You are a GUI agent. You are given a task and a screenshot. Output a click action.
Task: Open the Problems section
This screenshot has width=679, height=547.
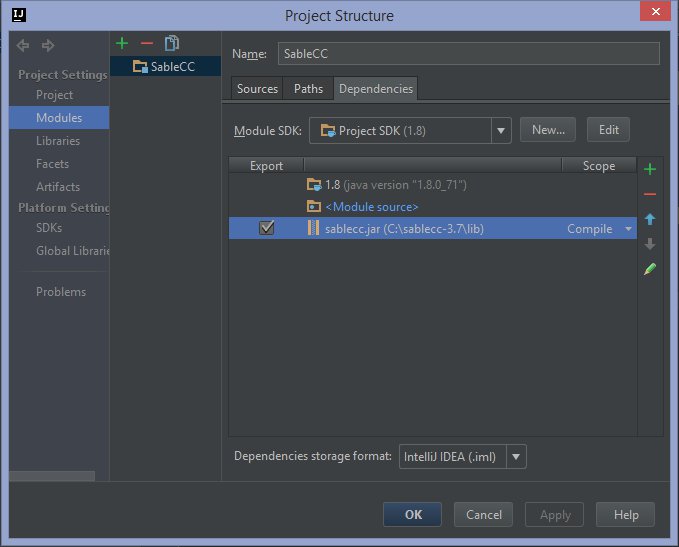click(x=61, y=292)
